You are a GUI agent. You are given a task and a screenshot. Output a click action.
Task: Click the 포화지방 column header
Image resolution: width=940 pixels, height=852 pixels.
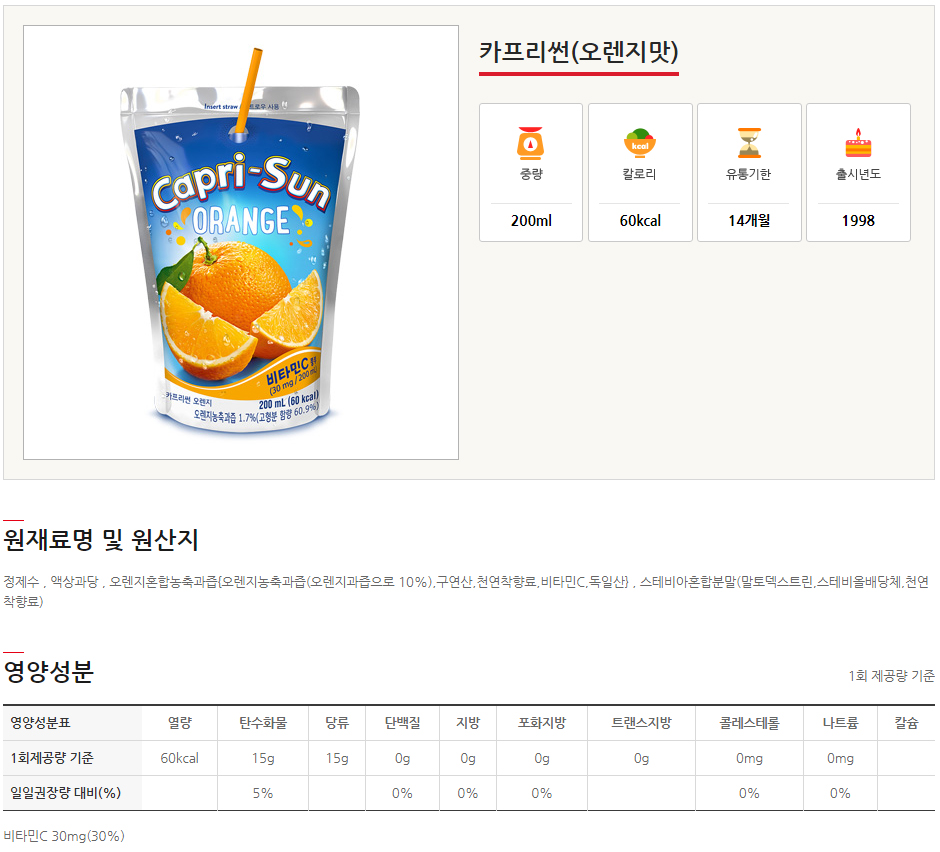[542, 722]
